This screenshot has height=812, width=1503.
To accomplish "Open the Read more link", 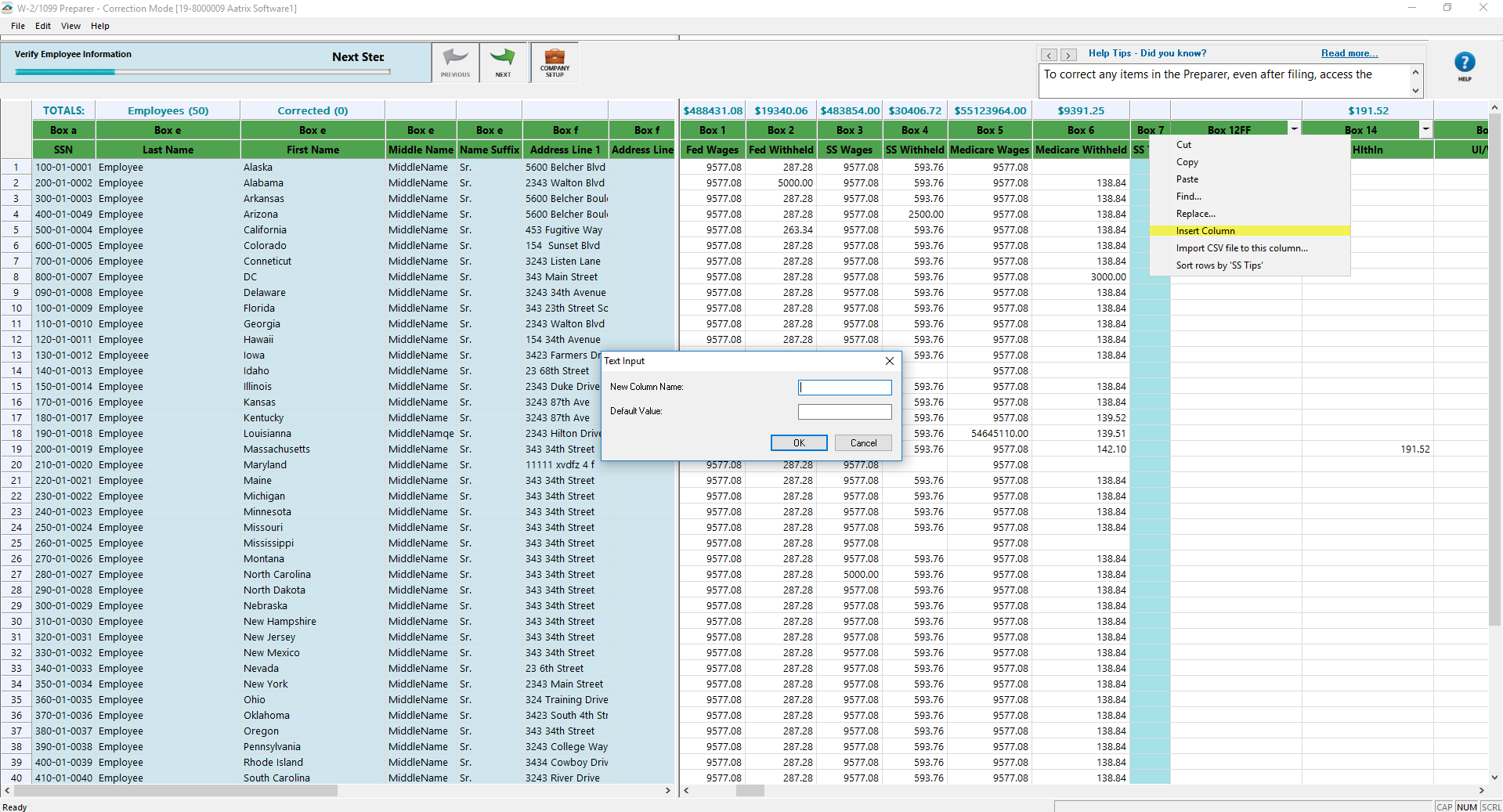I will click(1349, 53).
